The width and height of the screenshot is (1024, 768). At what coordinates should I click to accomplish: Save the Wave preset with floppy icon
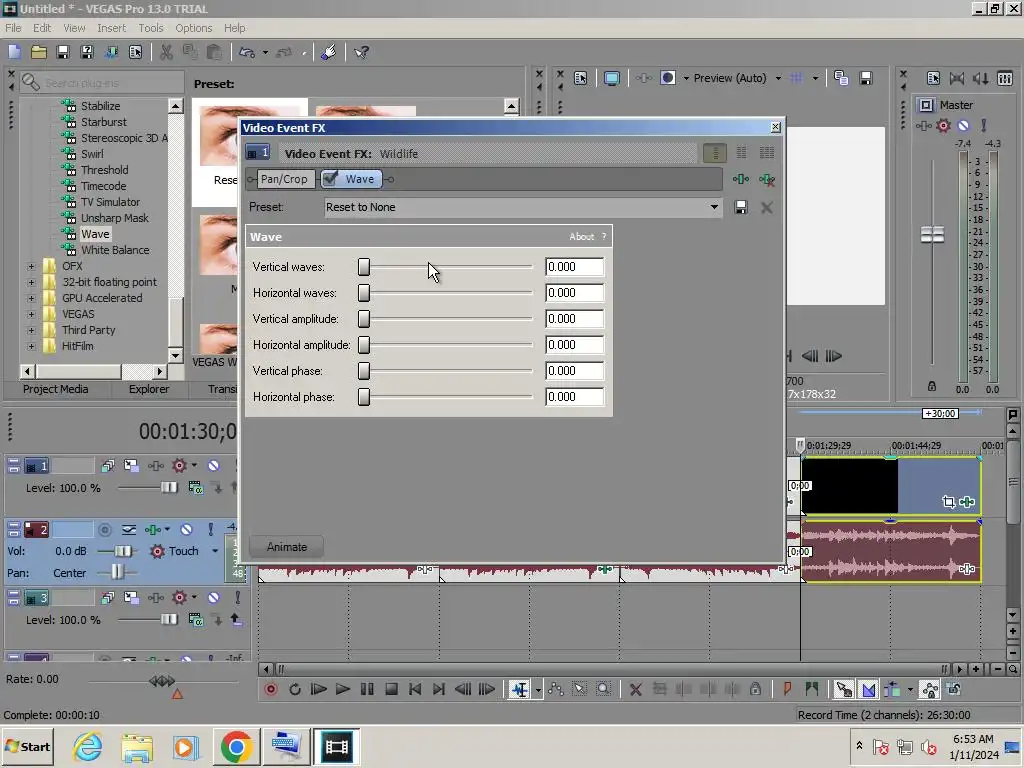(x=741, y=208)
